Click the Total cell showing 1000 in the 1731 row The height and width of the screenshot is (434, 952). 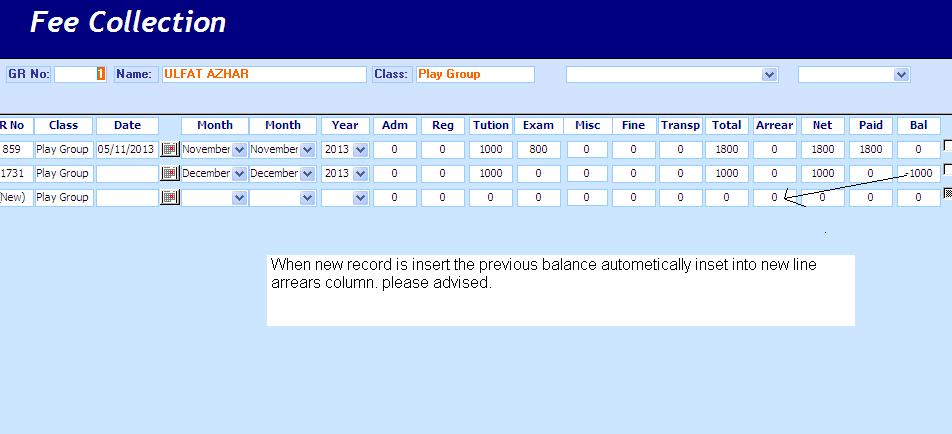pos(727,174)
